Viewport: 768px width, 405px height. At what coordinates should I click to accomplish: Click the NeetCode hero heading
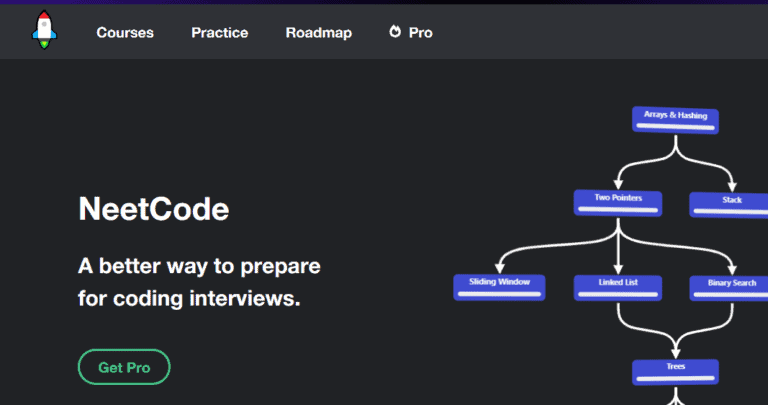point(153,209)
